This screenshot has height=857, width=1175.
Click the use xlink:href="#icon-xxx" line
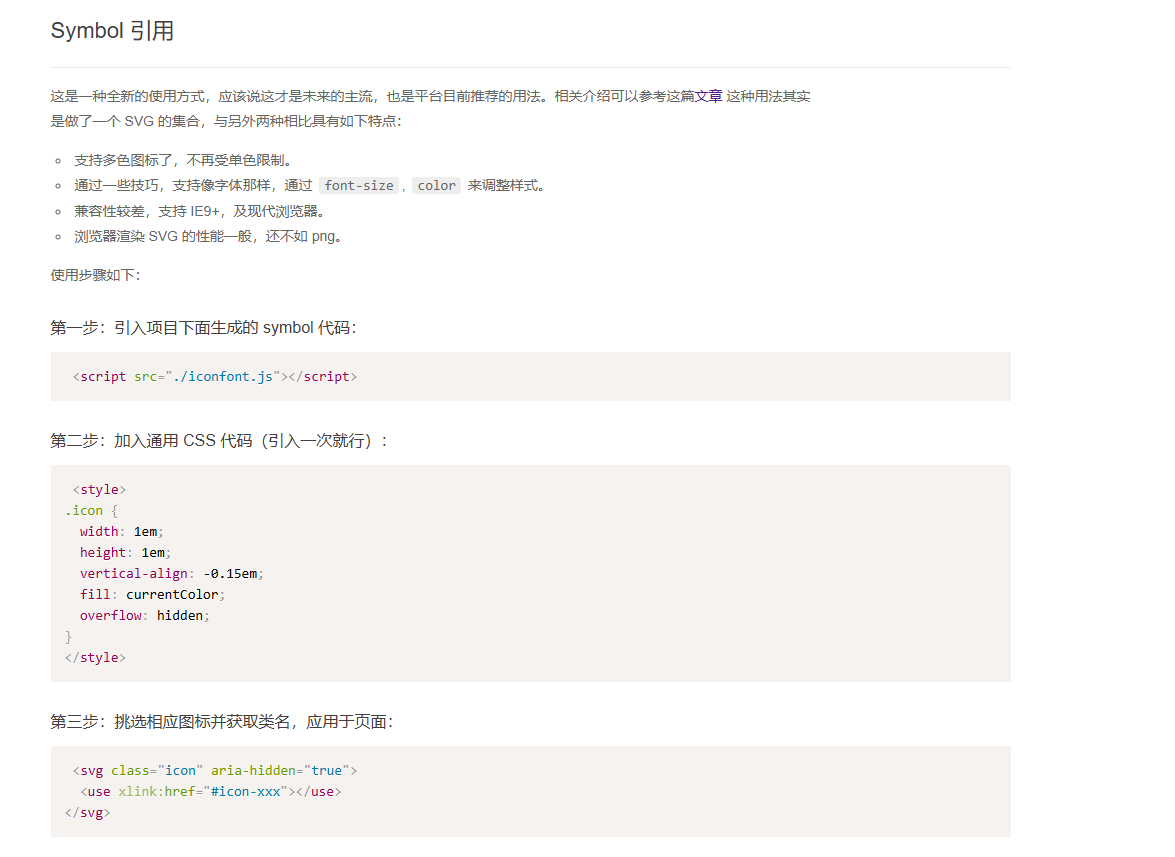click(211, 792)
